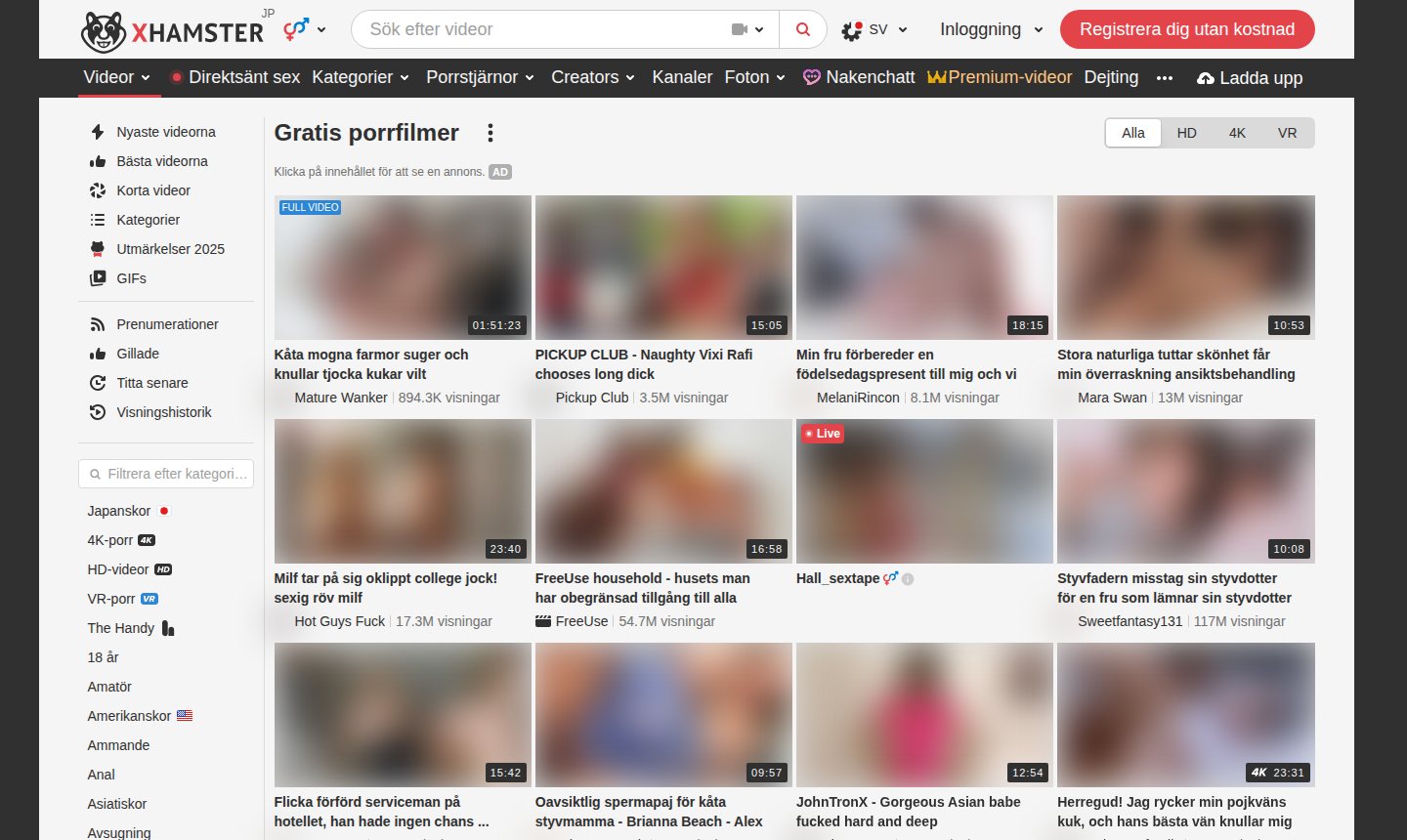Click the Titta senare clock icon

[98, 383]
